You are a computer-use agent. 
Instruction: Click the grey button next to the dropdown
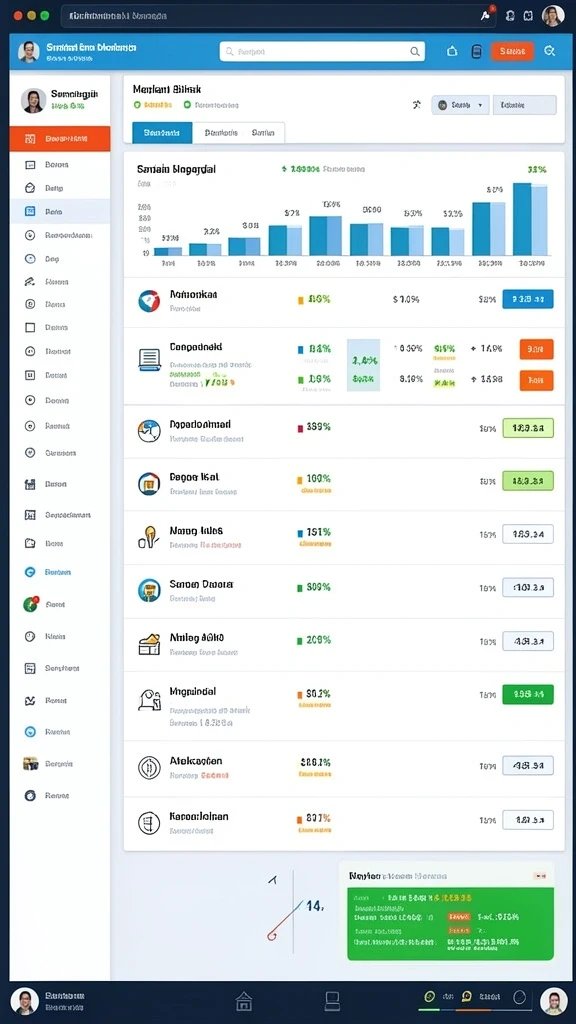pos(524,104)
